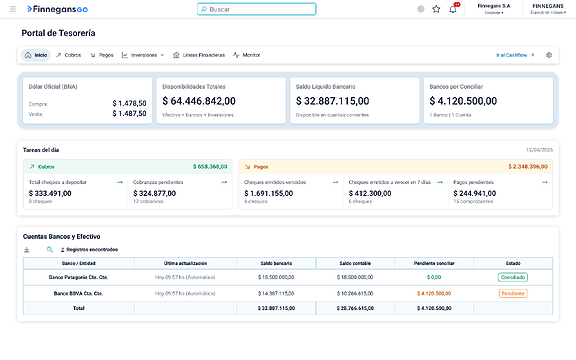Click the gray status circle icon
The width and height of the screenshot is (576, 360).
tap(421, 9)
